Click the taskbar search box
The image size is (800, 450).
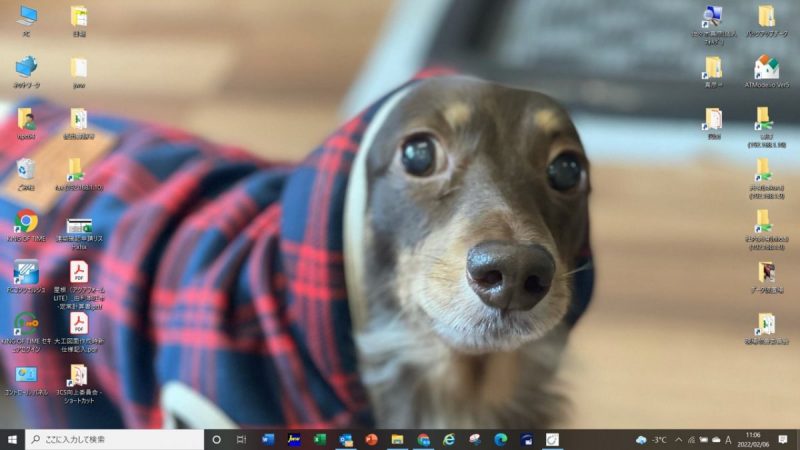[x=114, y=439]
